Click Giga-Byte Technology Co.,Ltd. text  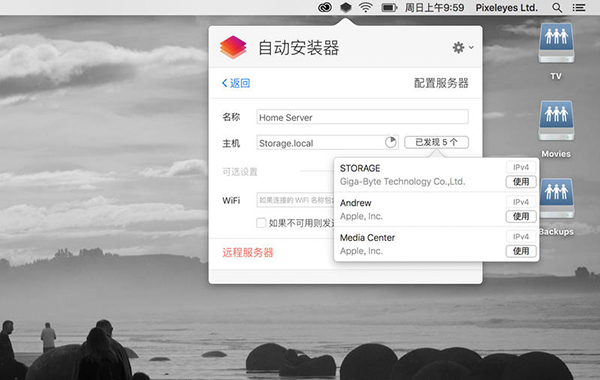[403, 181]
